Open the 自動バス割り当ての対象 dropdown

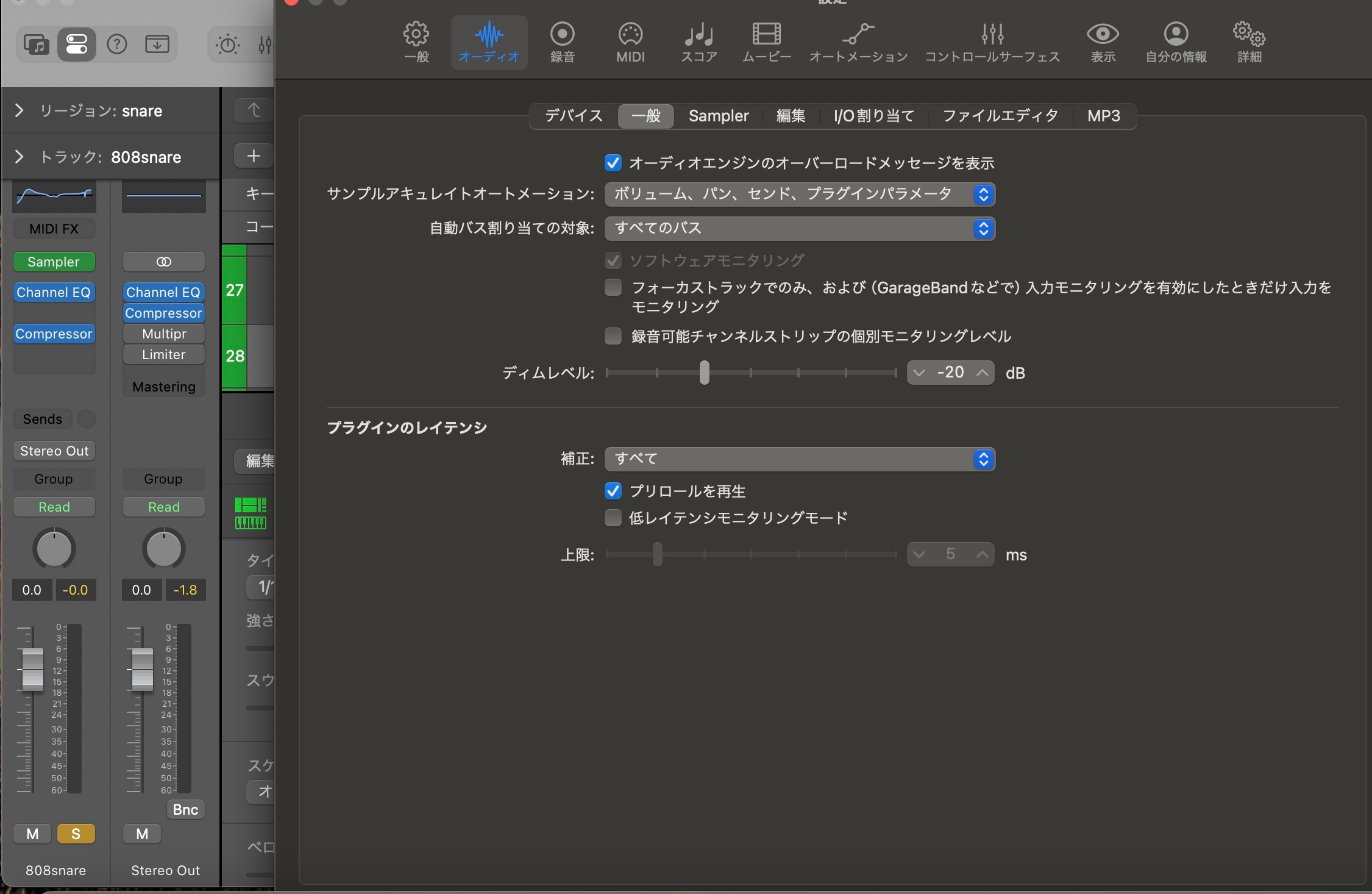799,228
